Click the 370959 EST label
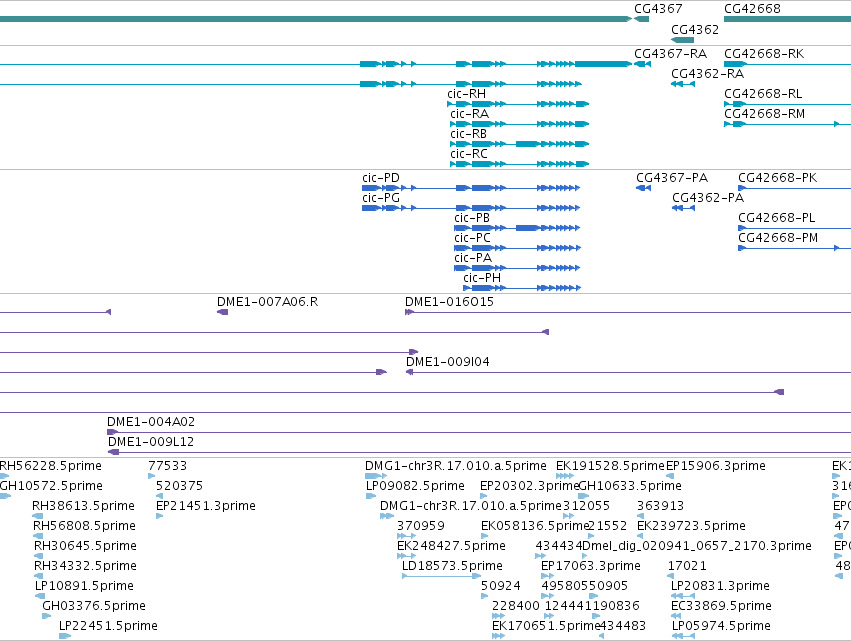Screen dimensions: 851x641 coord(421,526)
